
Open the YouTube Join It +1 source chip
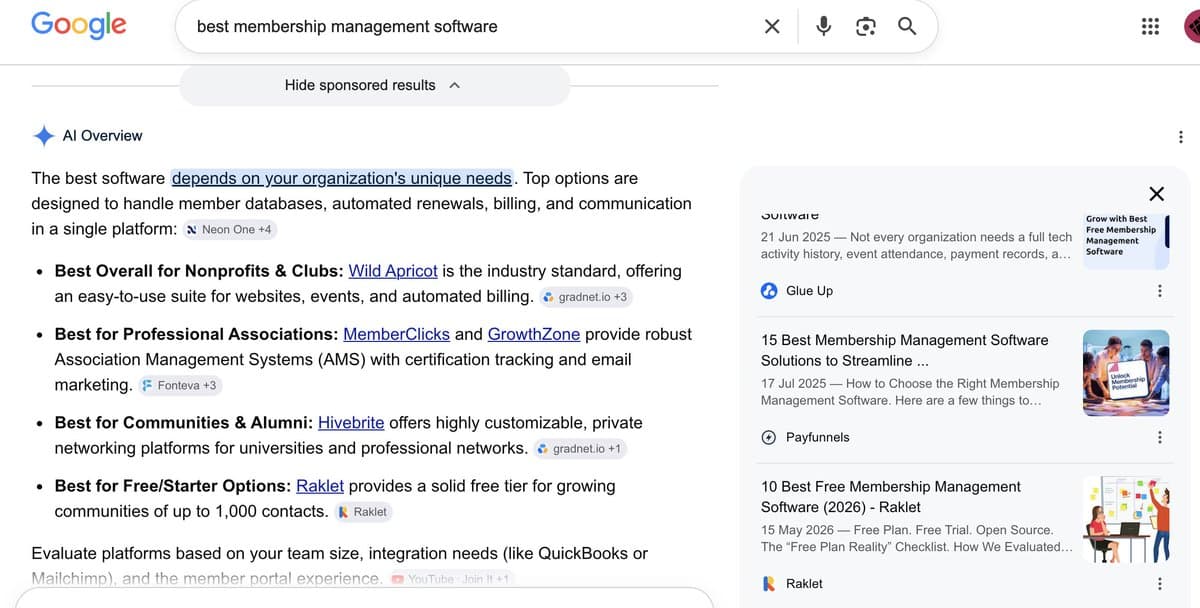[x=451, y=579]
